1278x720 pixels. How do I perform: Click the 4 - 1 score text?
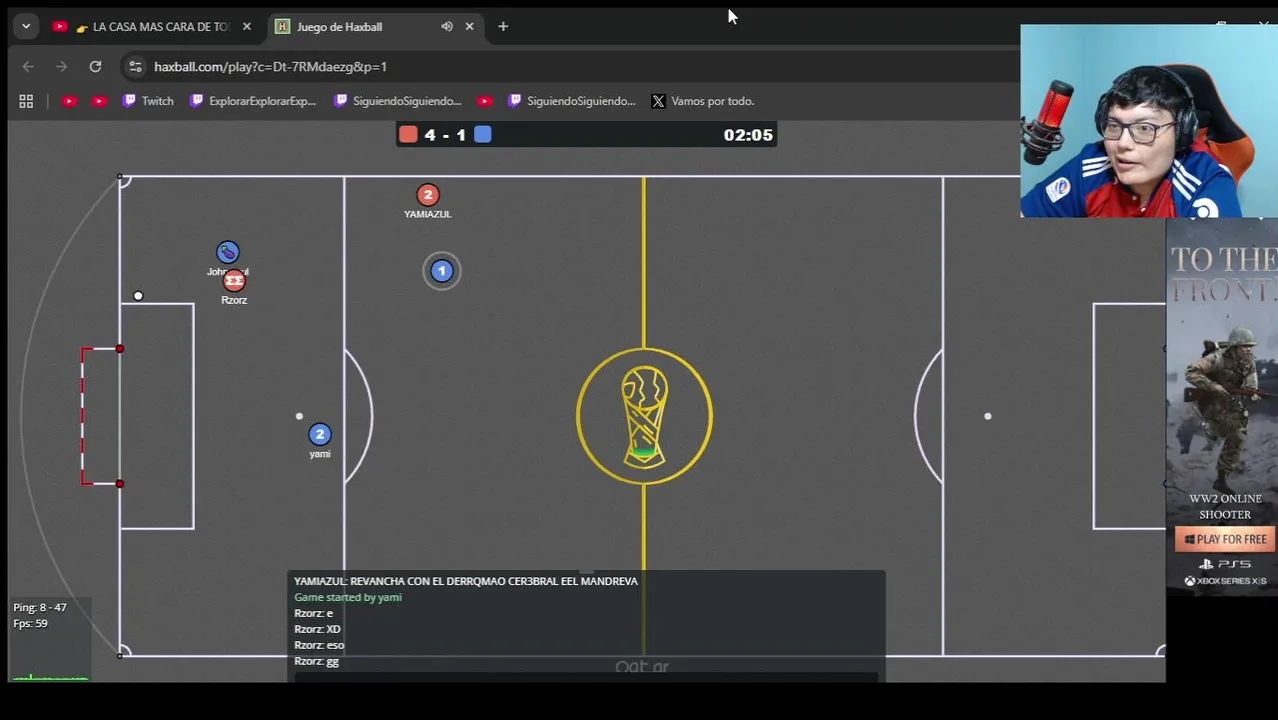(445, 135)
